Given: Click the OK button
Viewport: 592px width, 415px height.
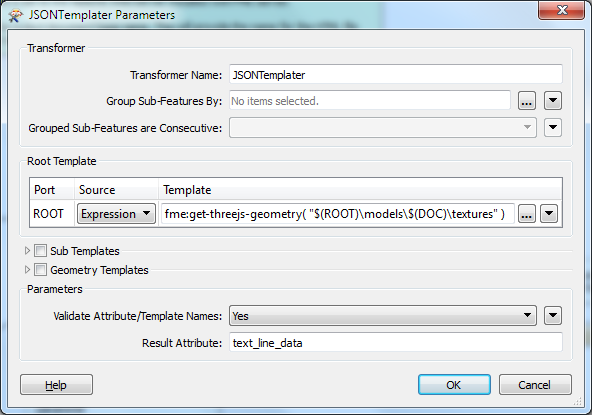Looking at the screenshot, I should click(454, 385).
